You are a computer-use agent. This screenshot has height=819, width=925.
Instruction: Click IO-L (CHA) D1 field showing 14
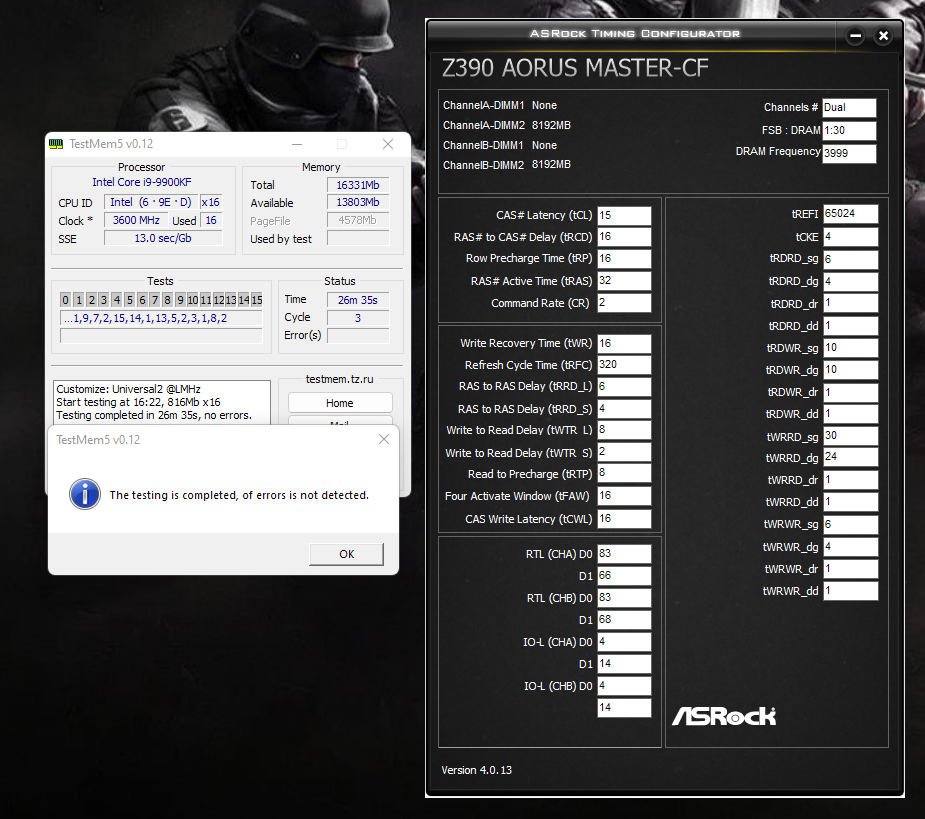[x=624, y=664]
